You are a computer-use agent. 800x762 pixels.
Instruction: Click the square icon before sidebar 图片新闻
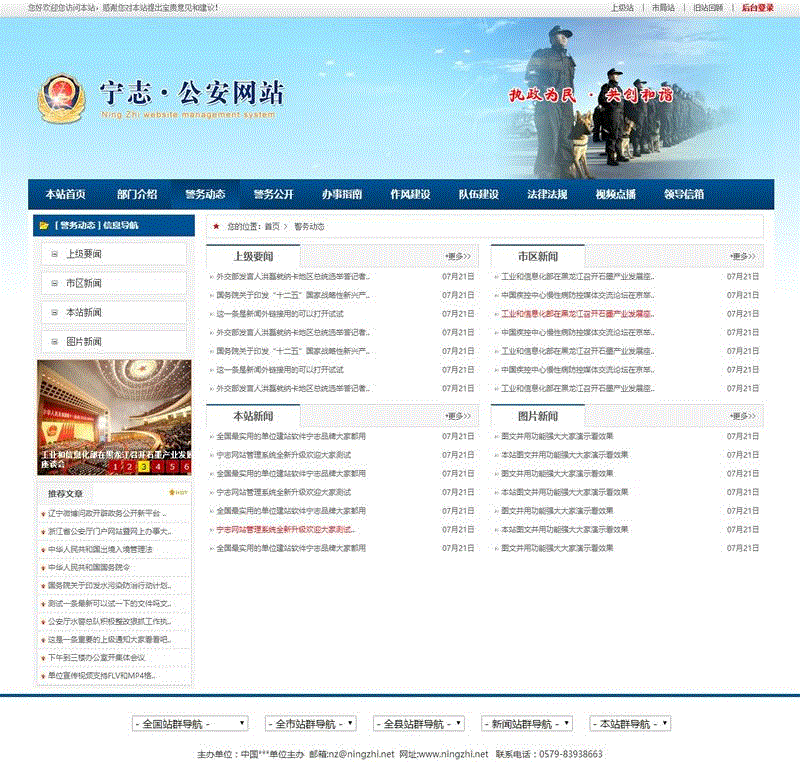55,342
